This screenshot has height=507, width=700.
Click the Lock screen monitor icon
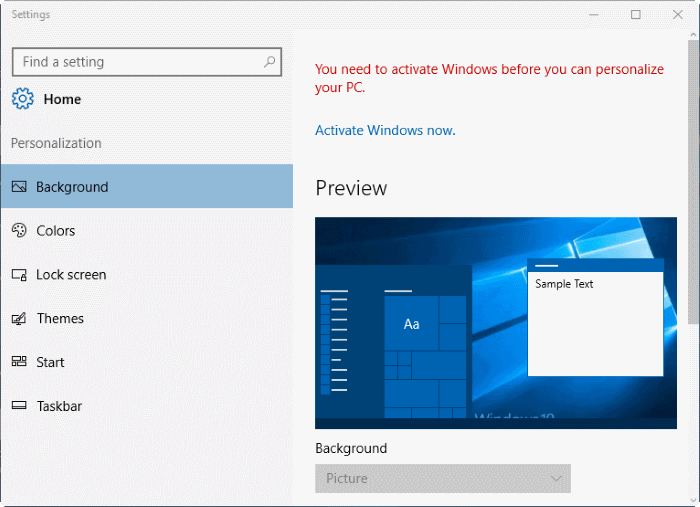(18, 275)
